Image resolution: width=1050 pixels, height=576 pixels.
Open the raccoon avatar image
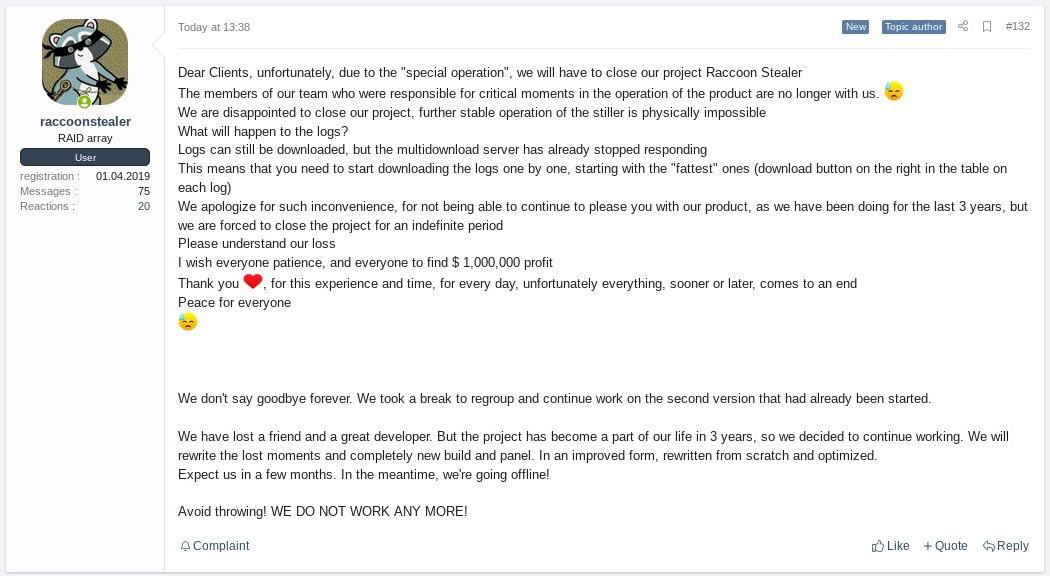[x=85, y=61]
